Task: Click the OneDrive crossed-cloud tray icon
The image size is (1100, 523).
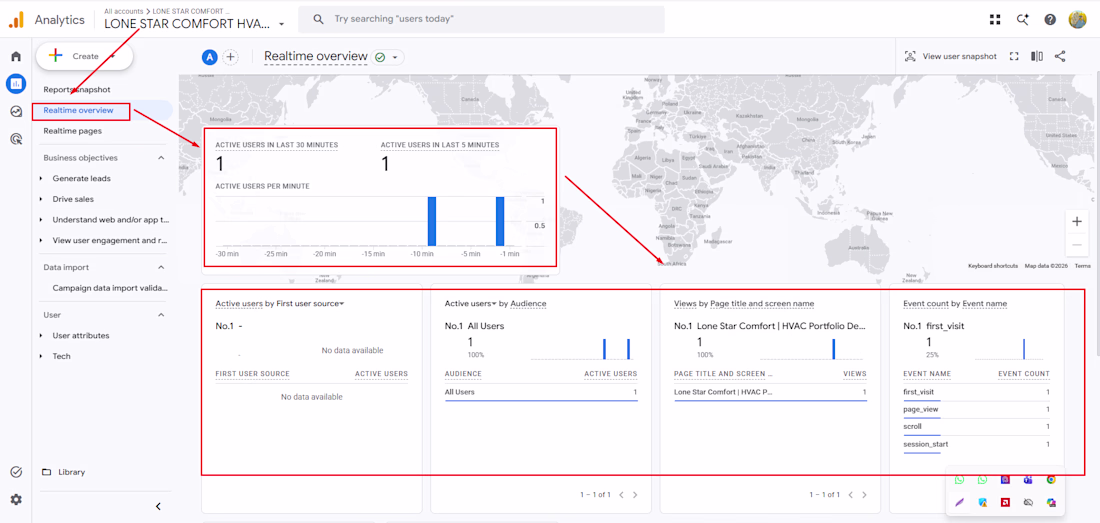Action: (1028, 503)
